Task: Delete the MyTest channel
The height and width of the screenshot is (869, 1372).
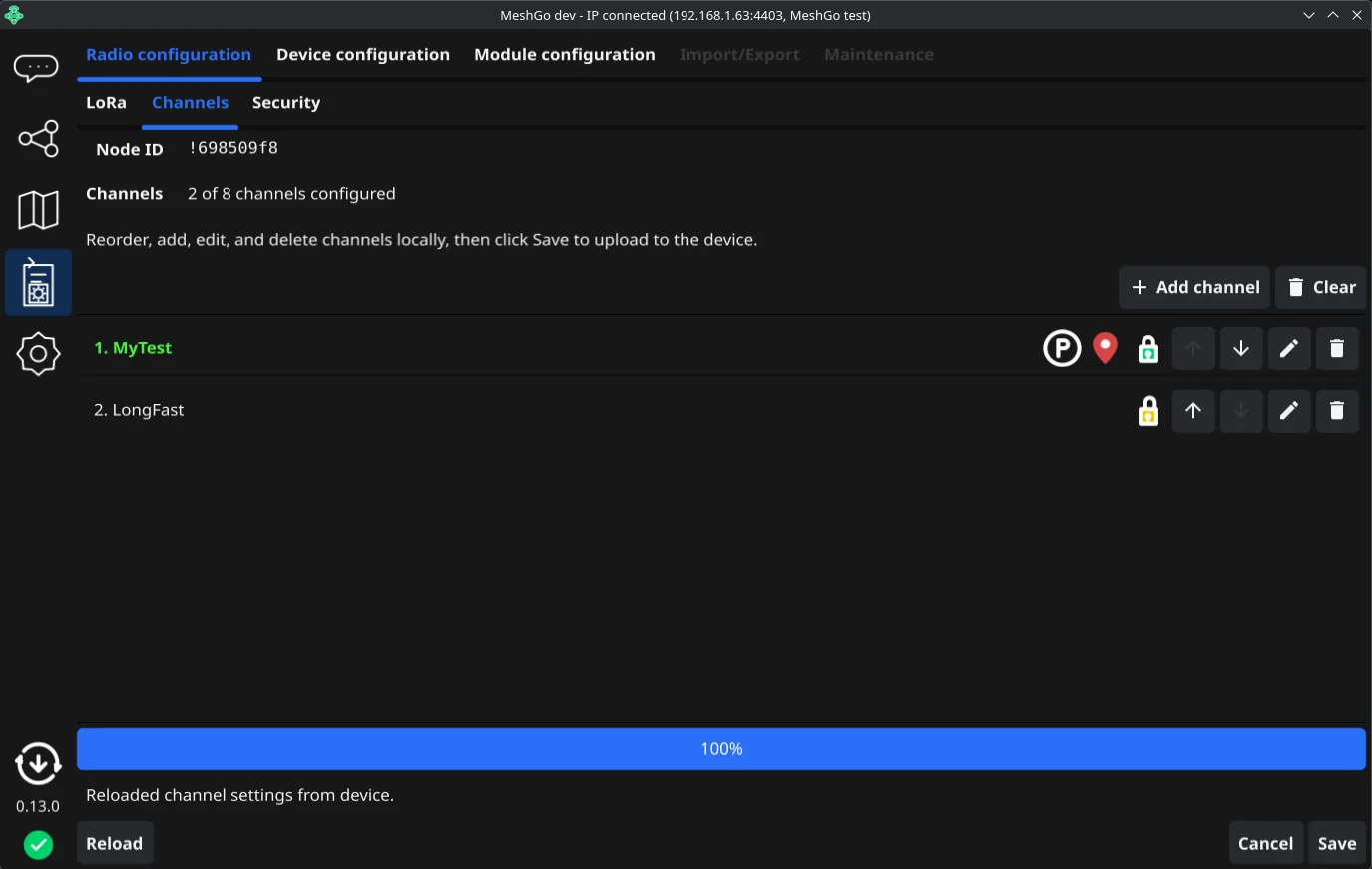Action: click(1337, 348)
